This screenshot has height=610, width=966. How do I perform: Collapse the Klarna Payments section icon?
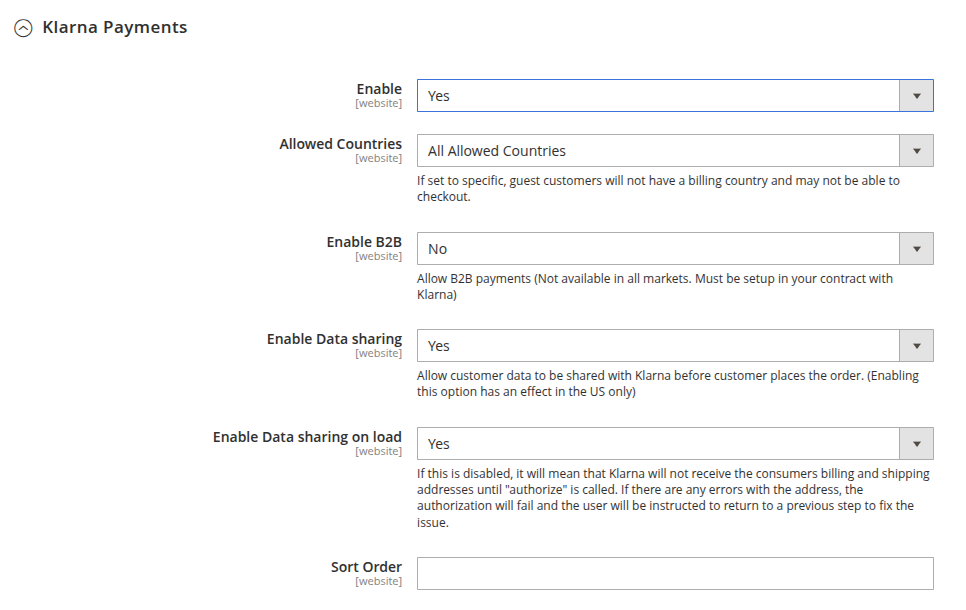pyautogui.click(x=23, y=28)
